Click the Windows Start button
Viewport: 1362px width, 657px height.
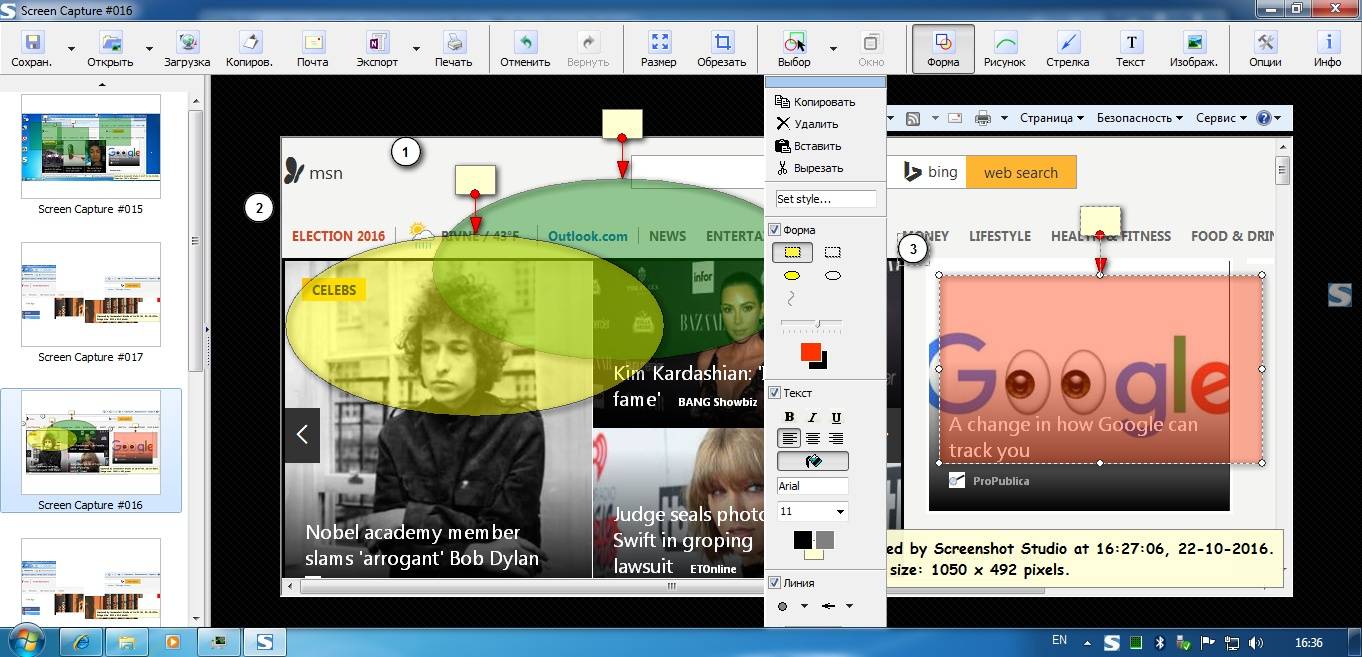(25, 642)
